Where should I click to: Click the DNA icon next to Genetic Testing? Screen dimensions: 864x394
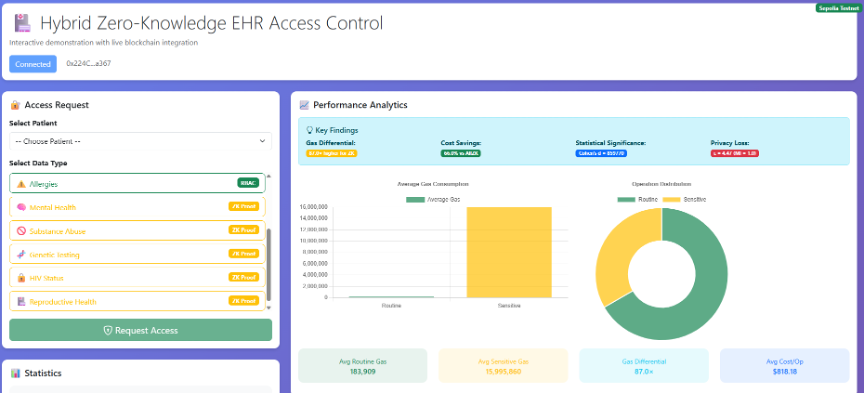21,255
